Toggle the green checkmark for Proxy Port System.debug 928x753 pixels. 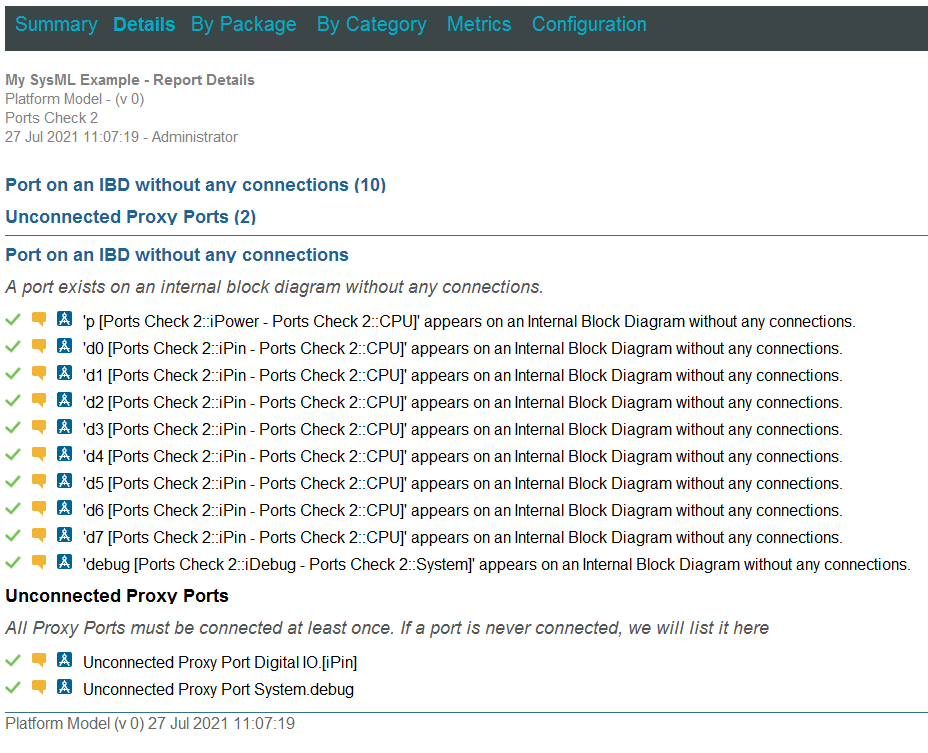13,688
